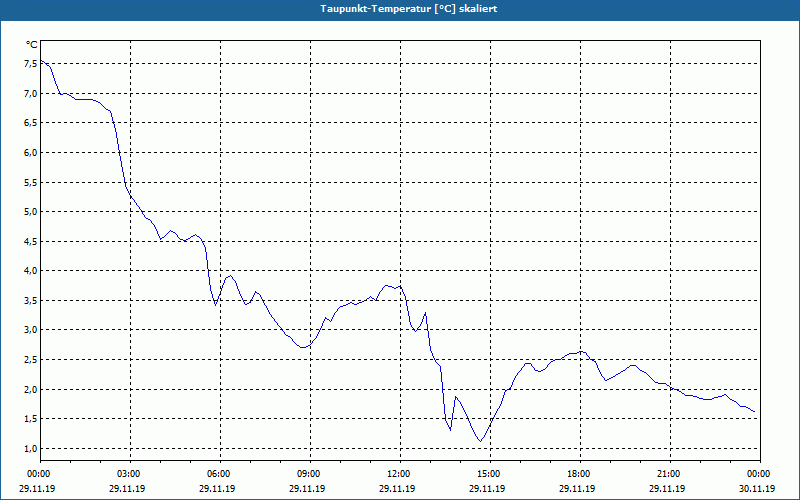
Task: Click the '4,0' y-axis value
Action: [x=31, y=271]
